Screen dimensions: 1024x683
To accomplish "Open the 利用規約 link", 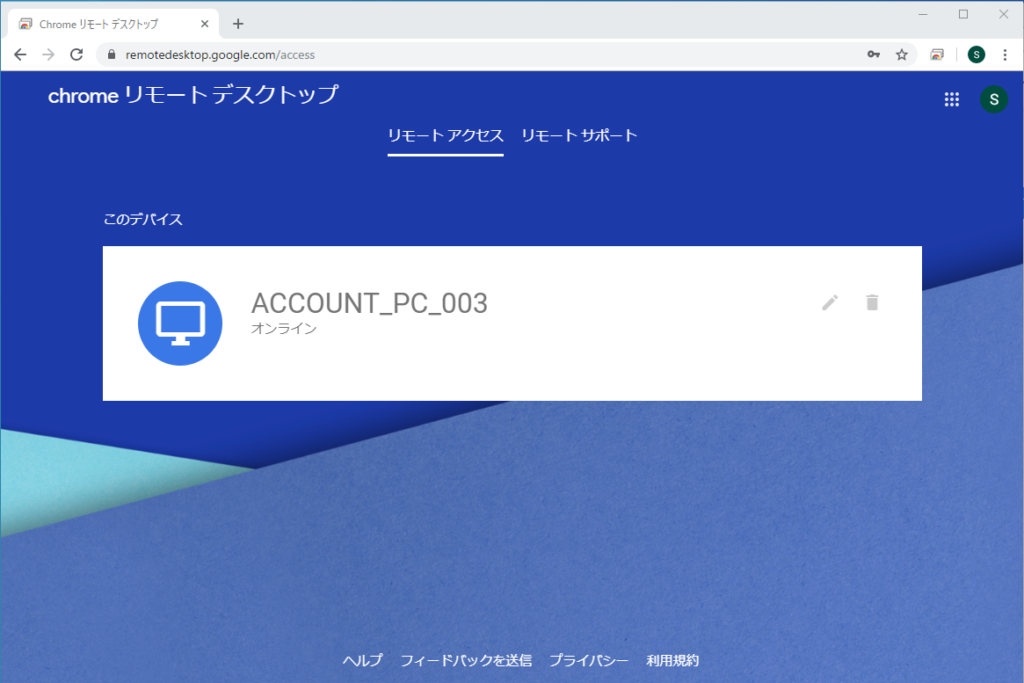I will tap(673, 661).
